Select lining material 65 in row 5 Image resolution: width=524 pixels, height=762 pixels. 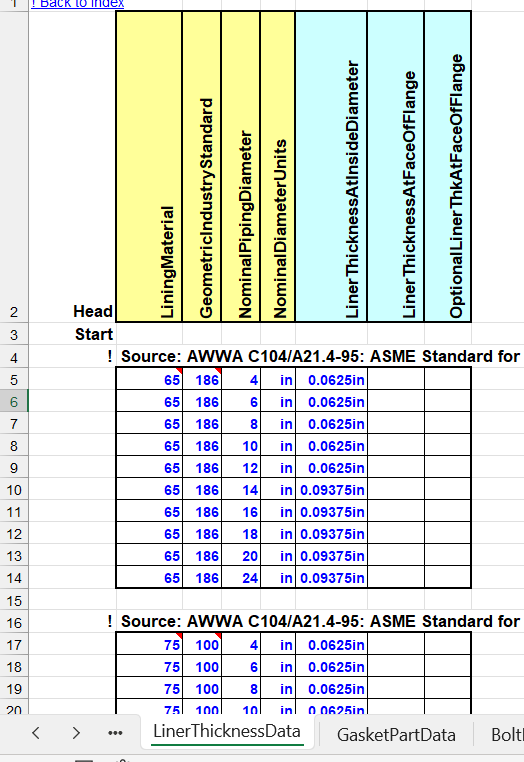pos(149,380)
